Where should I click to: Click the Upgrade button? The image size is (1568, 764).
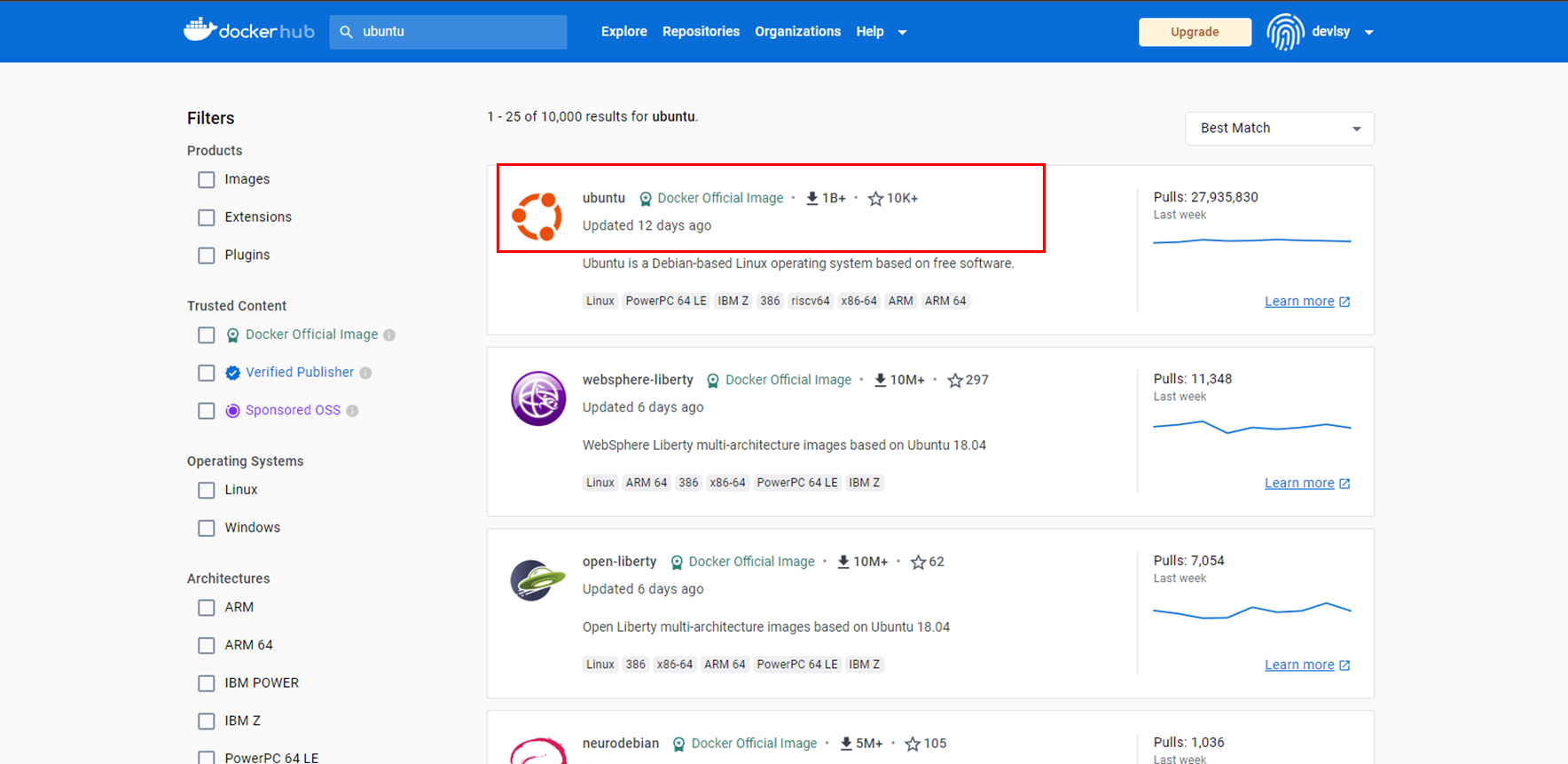(x=1195, y=32)
